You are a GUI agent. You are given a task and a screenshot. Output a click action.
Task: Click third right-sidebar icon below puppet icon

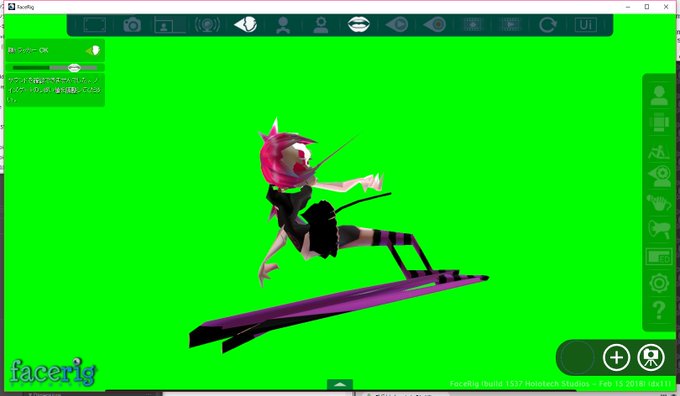click(x=659, y=152)
